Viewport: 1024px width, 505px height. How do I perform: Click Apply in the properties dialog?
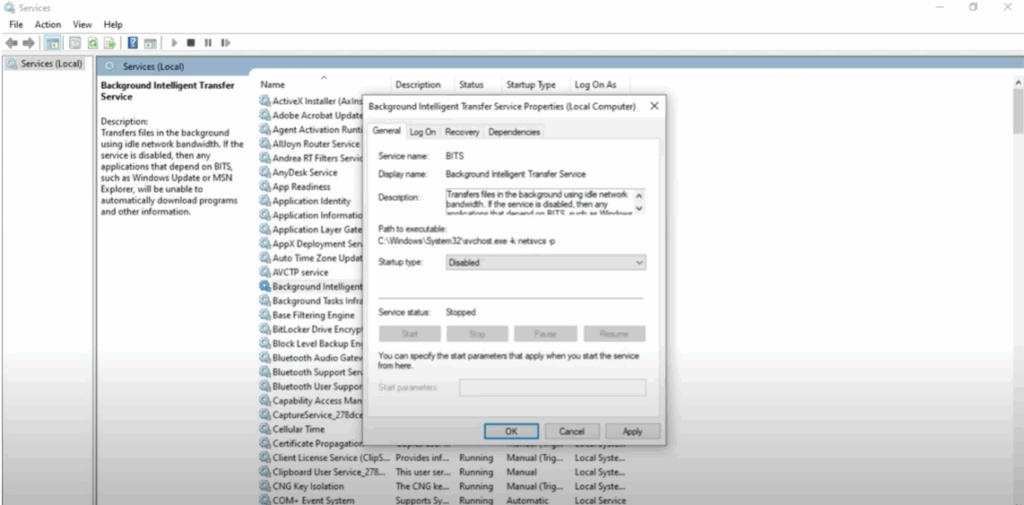(632, 431)
